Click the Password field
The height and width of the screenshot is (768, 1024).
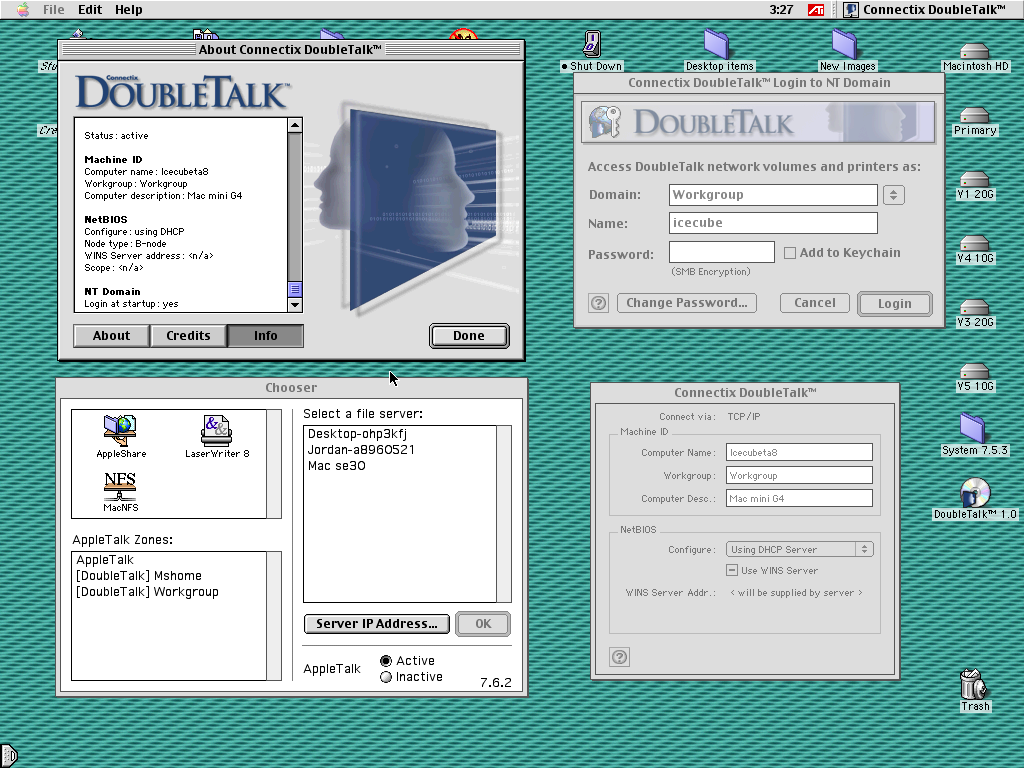tap(722, 252)
